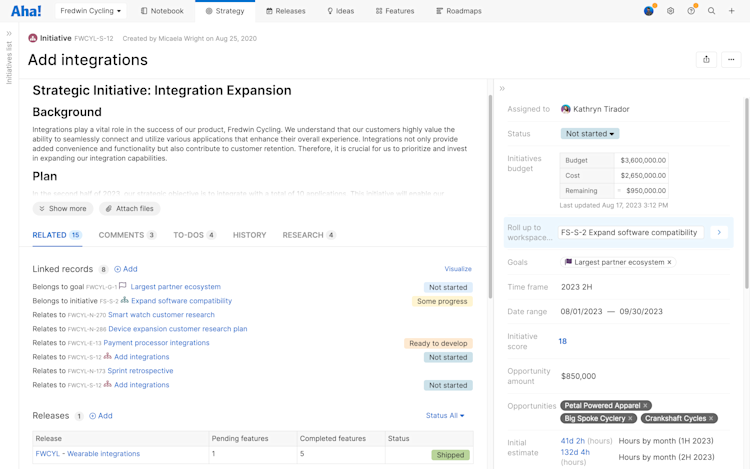This screenshot has height=469, width=750.
Task: Add a linked record
Action: 126,269
